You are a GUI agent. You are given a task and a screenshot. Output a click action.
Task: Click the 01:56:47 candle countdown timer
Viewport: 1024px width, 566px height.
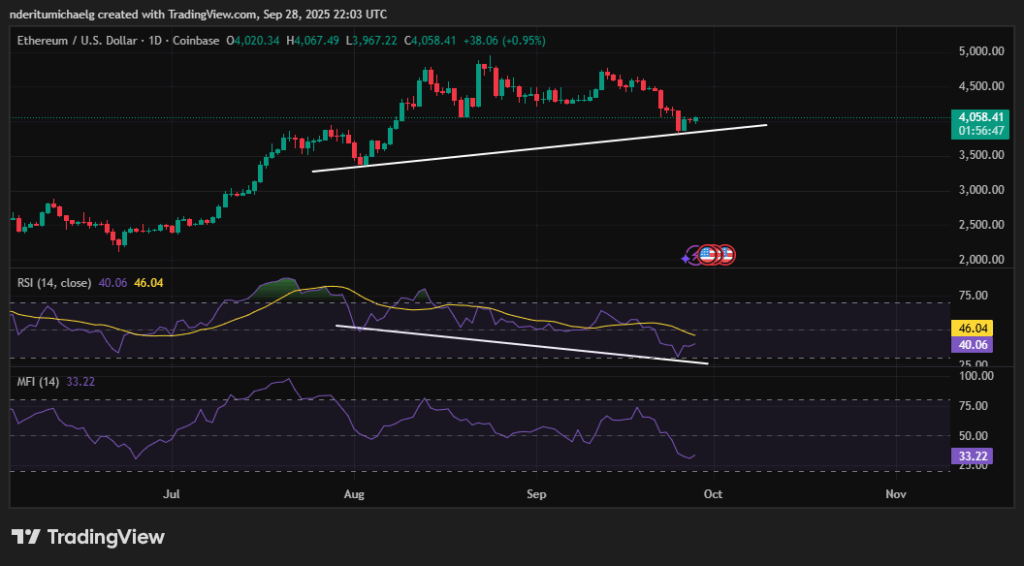click(981, 131)
